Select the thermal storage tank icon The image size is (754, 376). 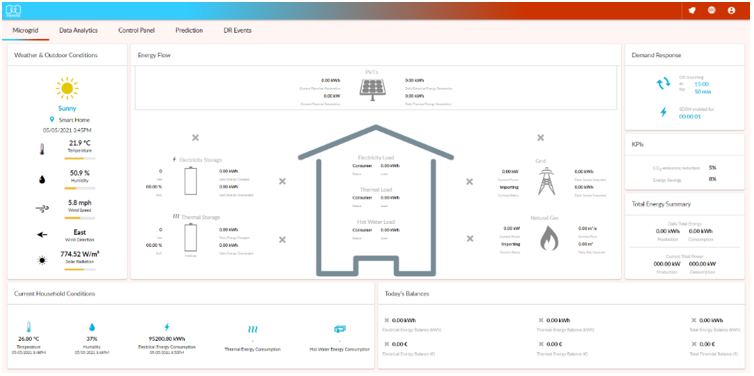(x=191, y=239)
